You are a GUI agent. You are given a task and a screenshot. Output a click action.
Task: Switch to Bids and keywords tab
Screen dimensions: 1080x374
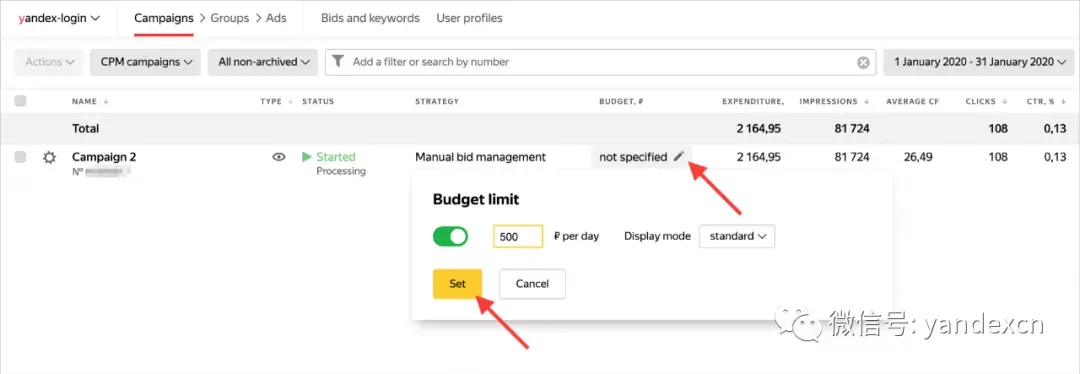pyautogui.click(x=370, y=18)
